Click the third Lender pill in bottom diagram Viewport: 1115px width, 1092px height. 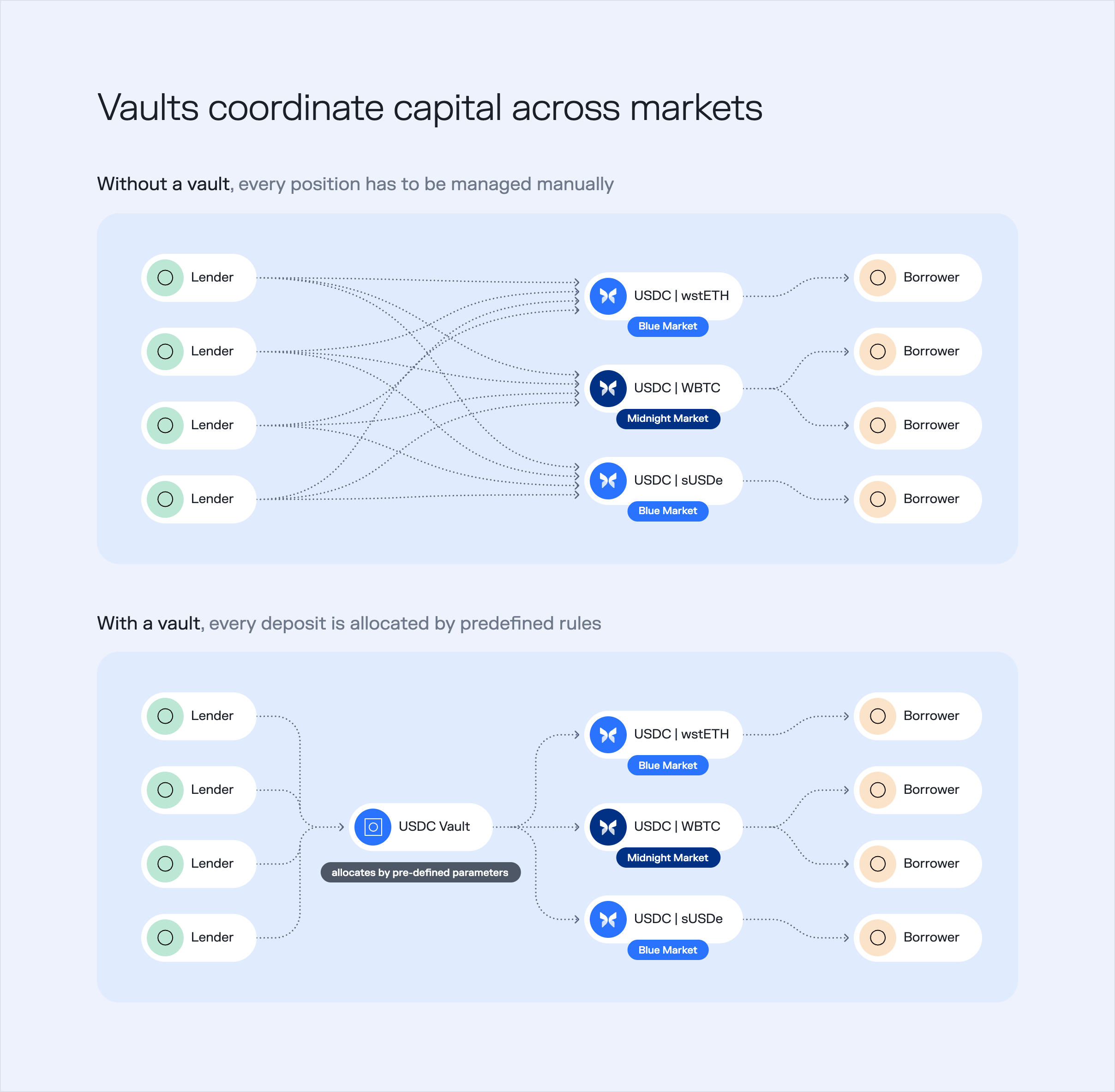[x=198, y=864]
